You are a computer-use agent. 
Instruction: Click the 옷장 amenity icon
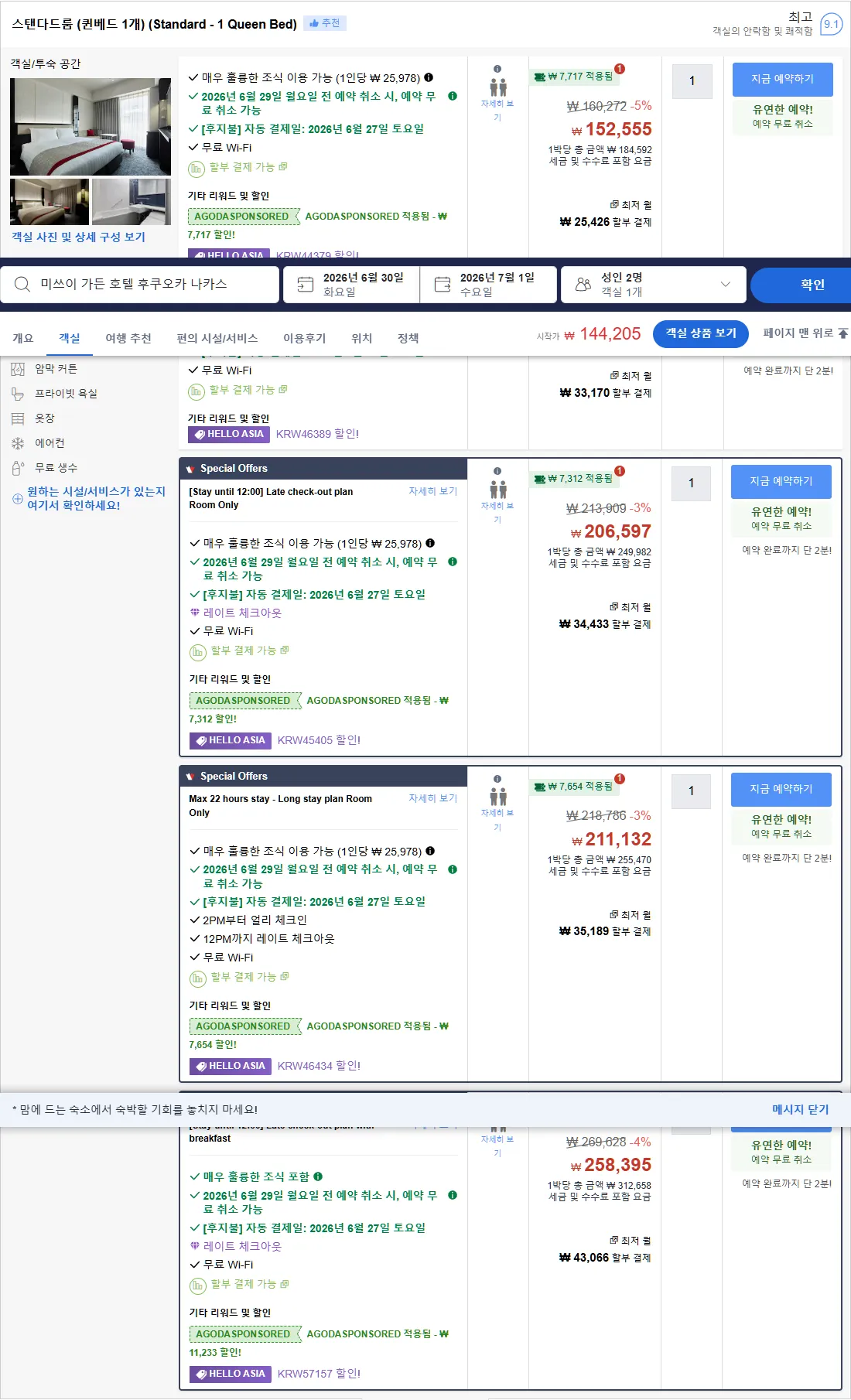tap(18, 418)
